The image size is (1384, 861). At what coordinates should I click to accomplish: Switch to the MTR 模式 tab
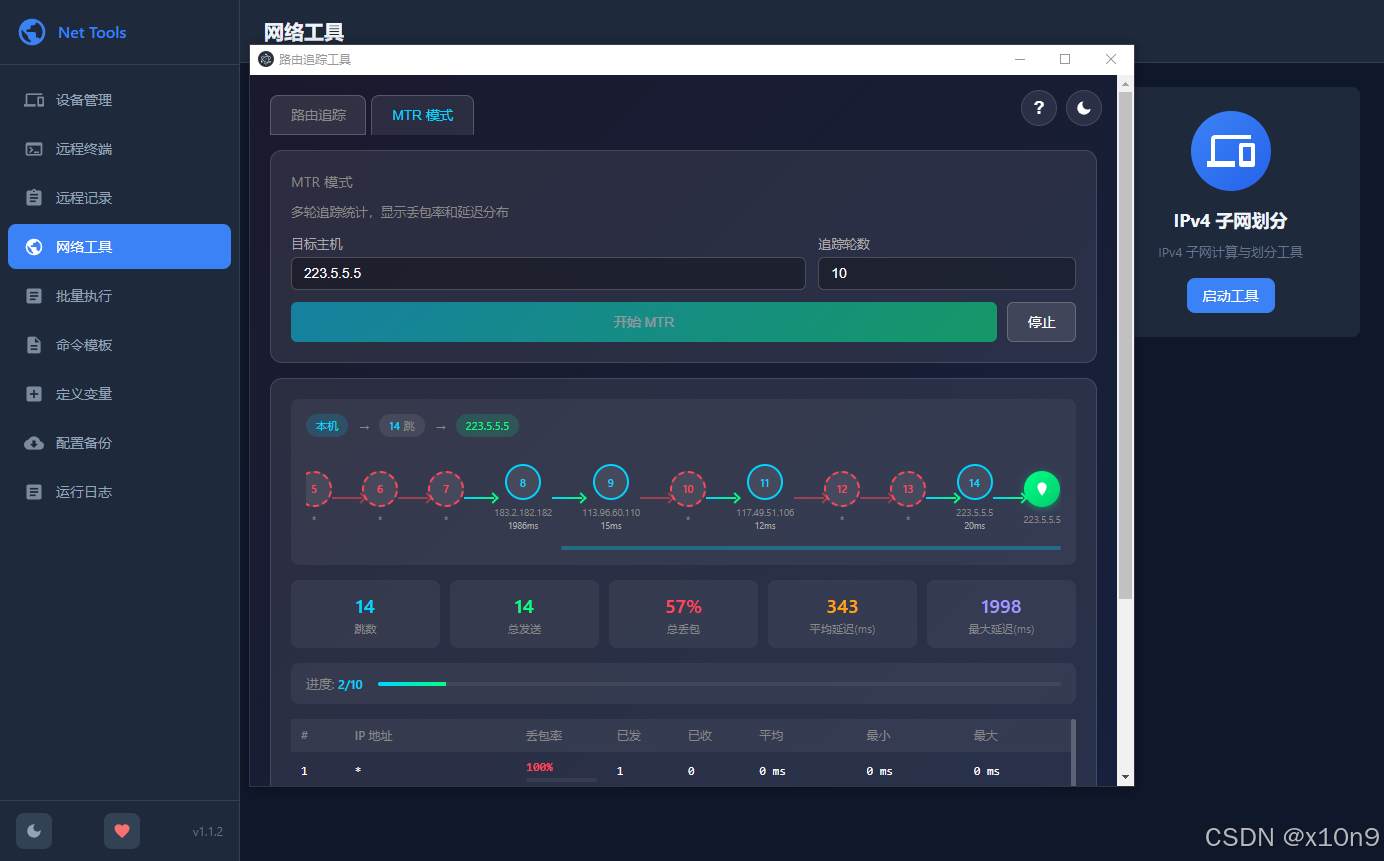point(422,115)
